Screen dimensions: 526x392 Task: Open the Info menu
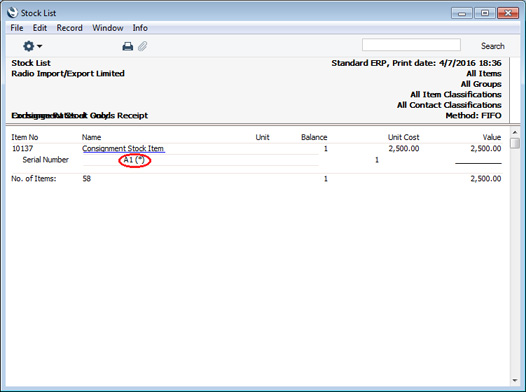pyautogui.click(x=140, y=28)
